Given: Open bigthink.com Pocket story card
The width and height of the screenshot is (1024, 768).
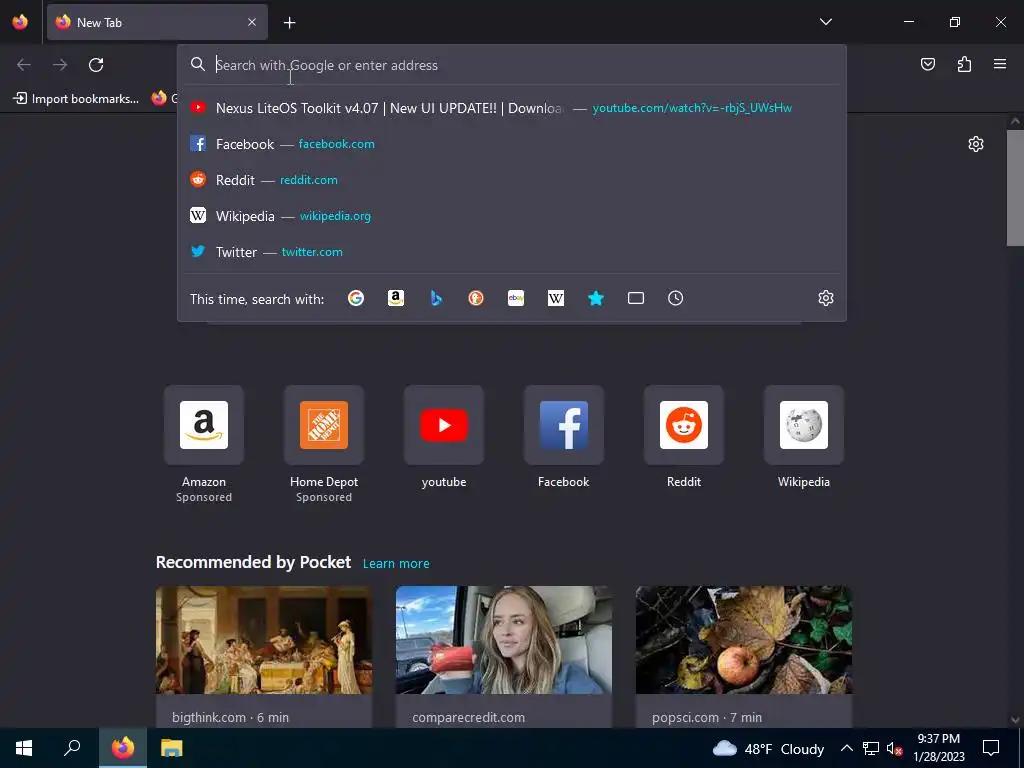Looking at the screenshot, I should (x=264, y=656).
